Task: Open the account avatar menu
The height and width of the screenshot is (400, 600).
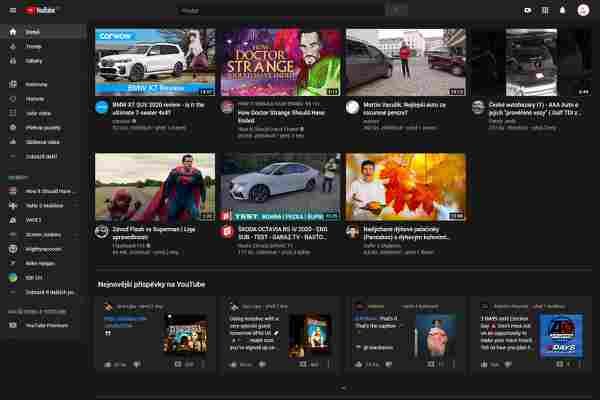Action: point(583,10)
